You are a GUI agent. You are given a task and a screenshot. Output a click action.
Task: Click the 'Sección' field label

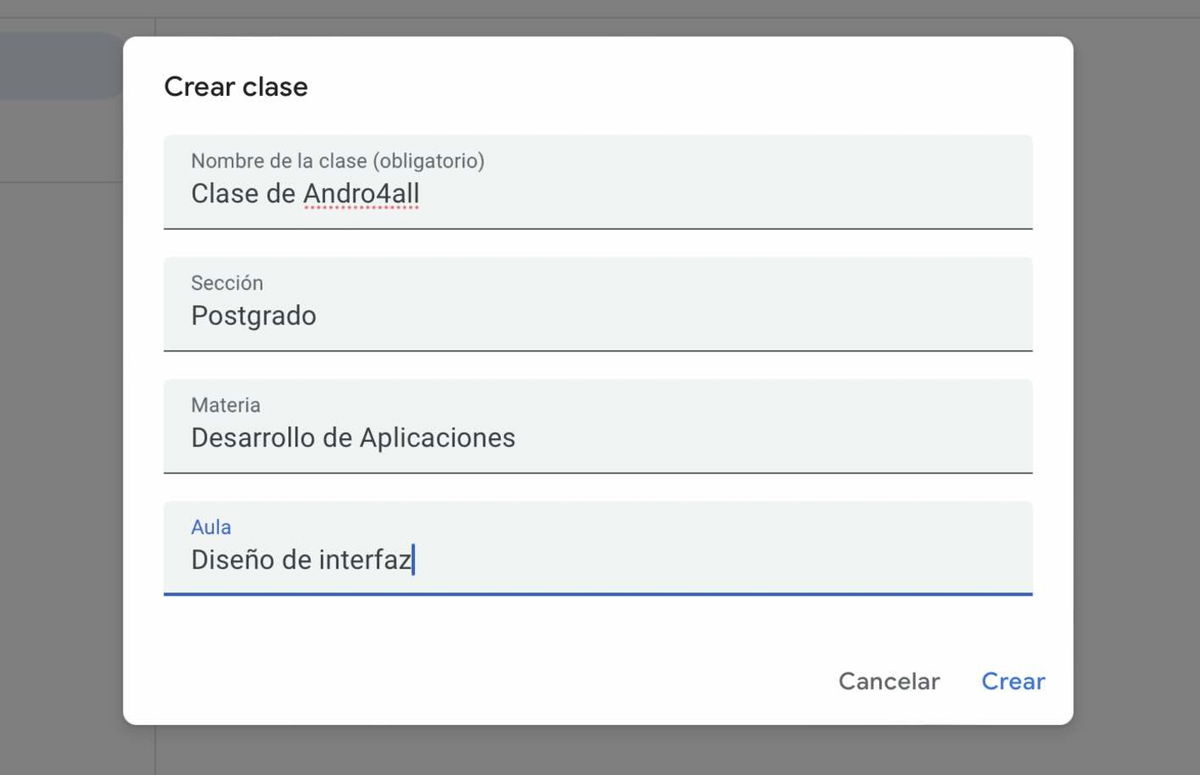click(228, 283)
